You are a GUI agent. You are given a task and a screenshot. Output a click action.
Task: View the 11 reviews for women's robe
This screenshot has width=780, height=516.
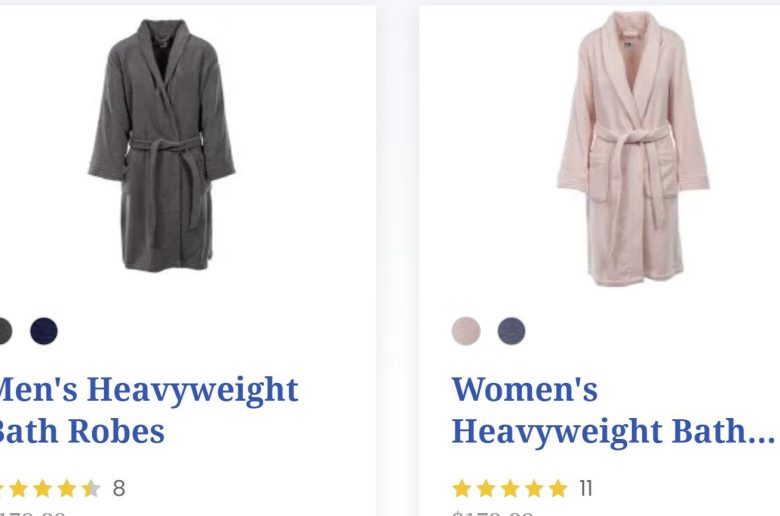coord(586,489)
